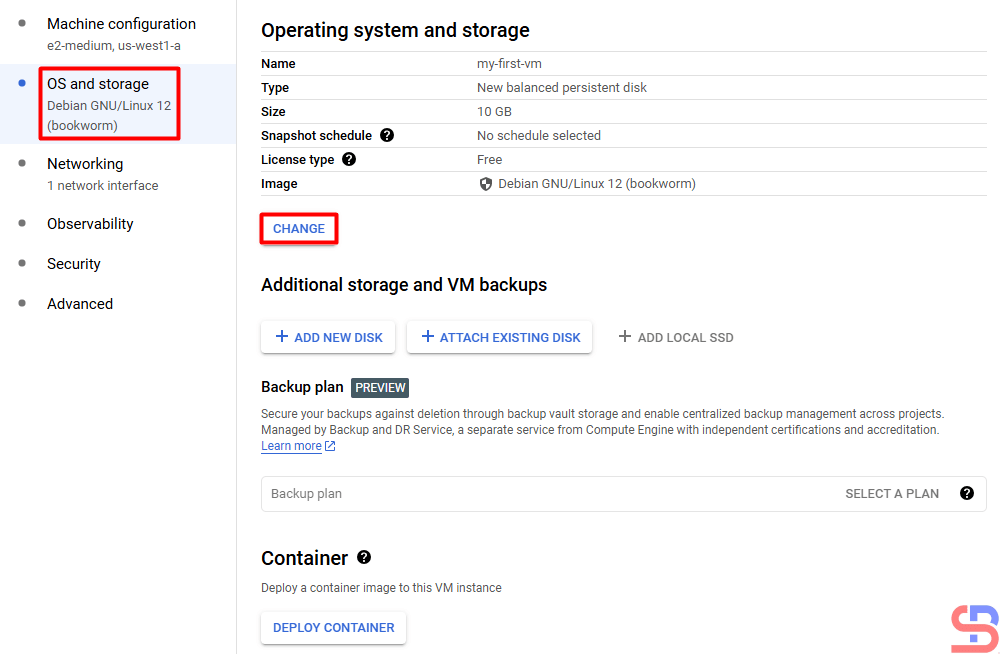The width and height of the screenshot is (1000, 654).
Task: Select OS and storage in sidebar
Action: coord(98,85)
